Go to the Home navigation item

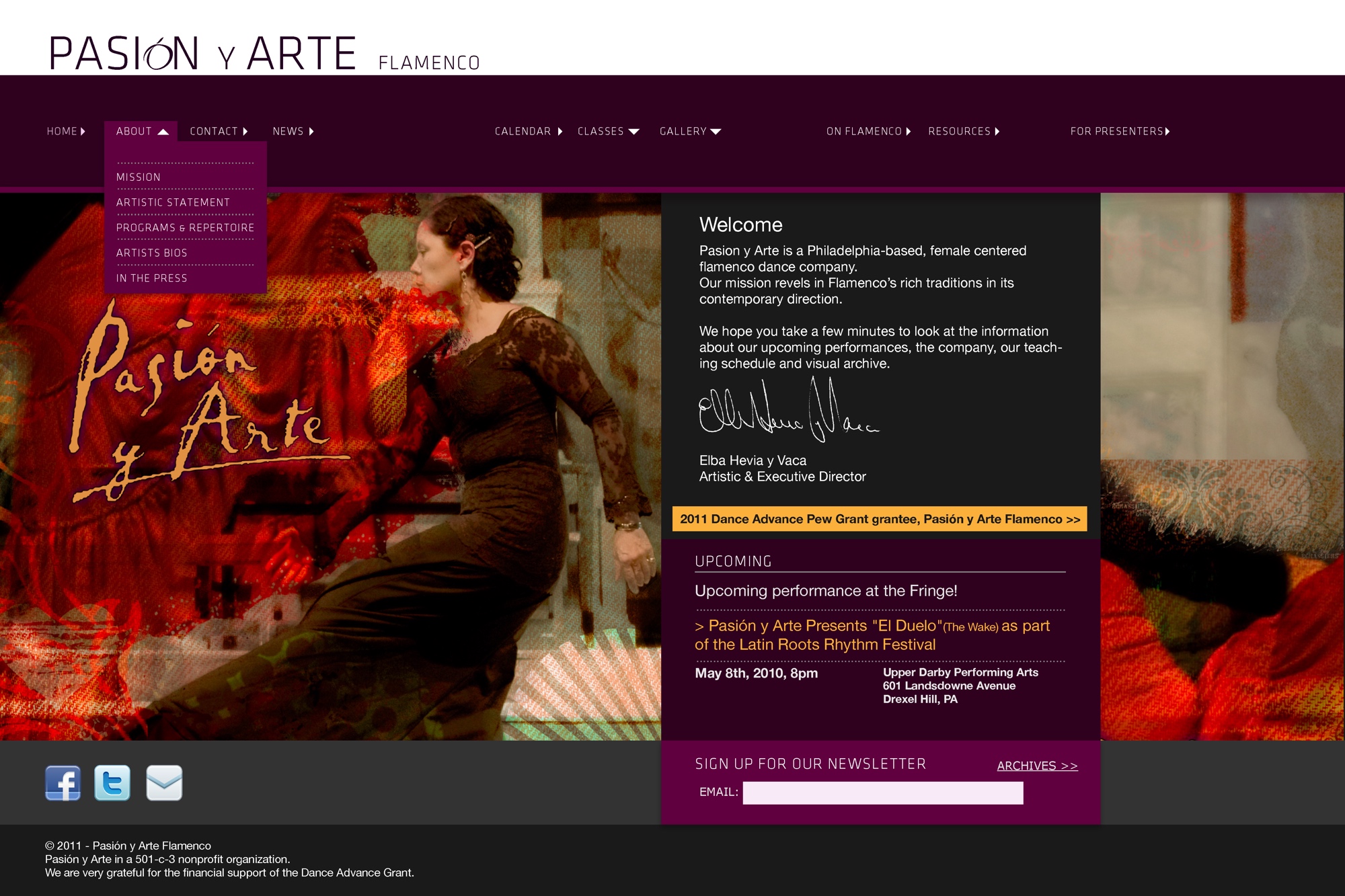(x=66, y=131)
